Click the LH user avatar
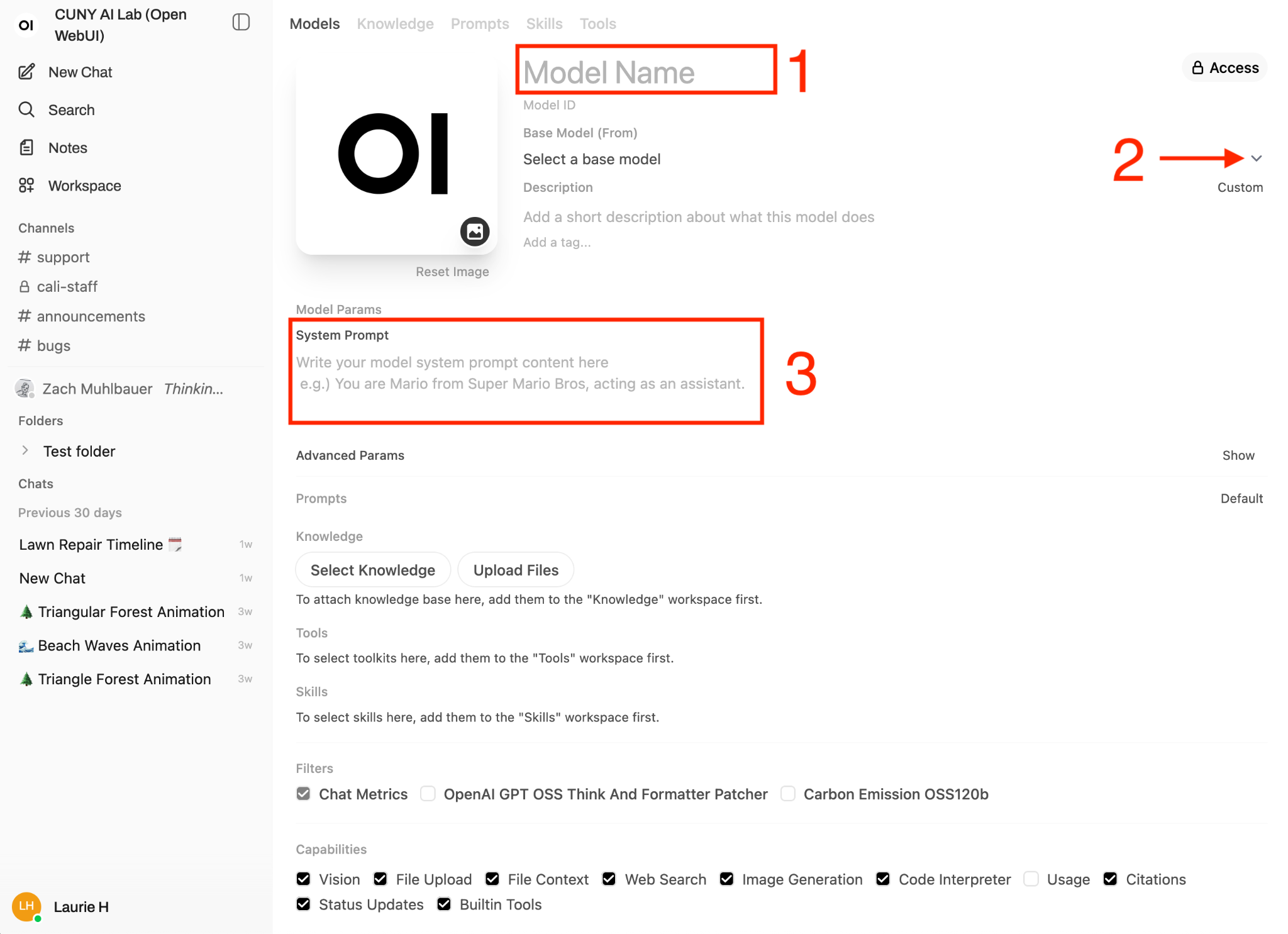The image size is (1288, 934). pos(26,906)
